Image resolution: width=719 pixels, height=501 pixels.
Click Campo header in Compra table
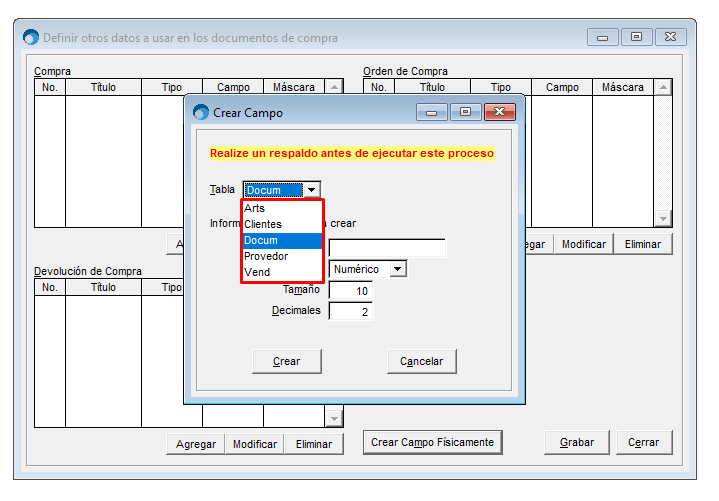point(233,87)
